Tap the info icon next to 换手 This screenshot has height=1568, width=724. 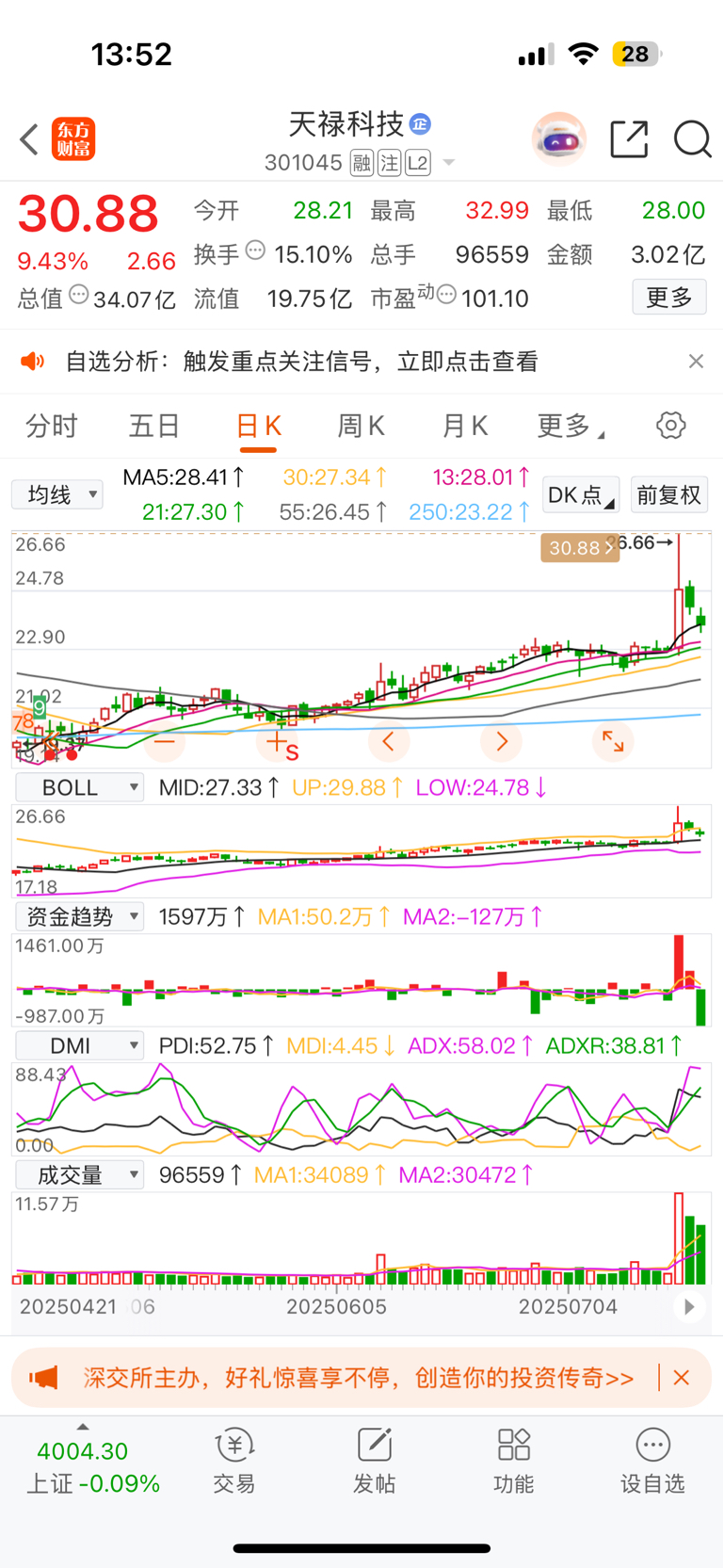tap(255, 251)
